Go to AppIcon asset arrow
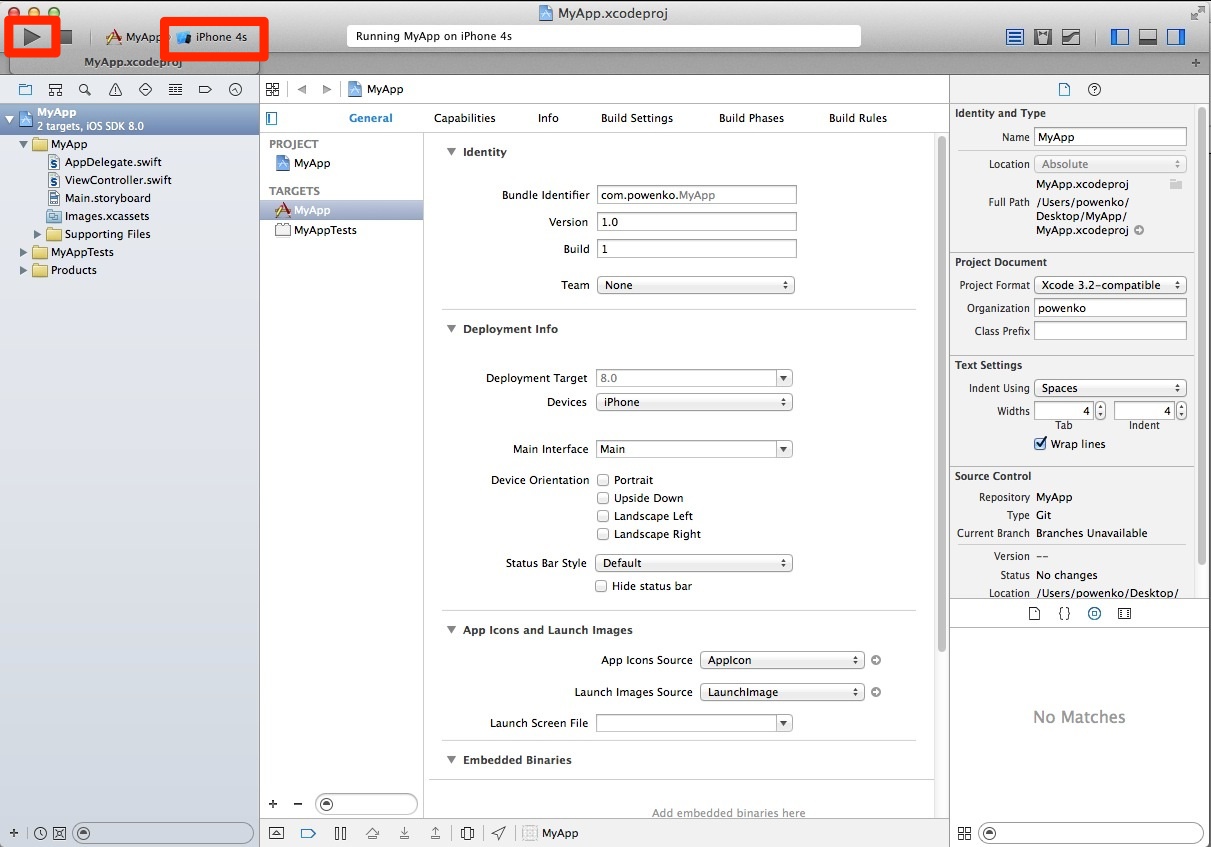Screen dimensions: 1211x847 click(x=876, y=660)
